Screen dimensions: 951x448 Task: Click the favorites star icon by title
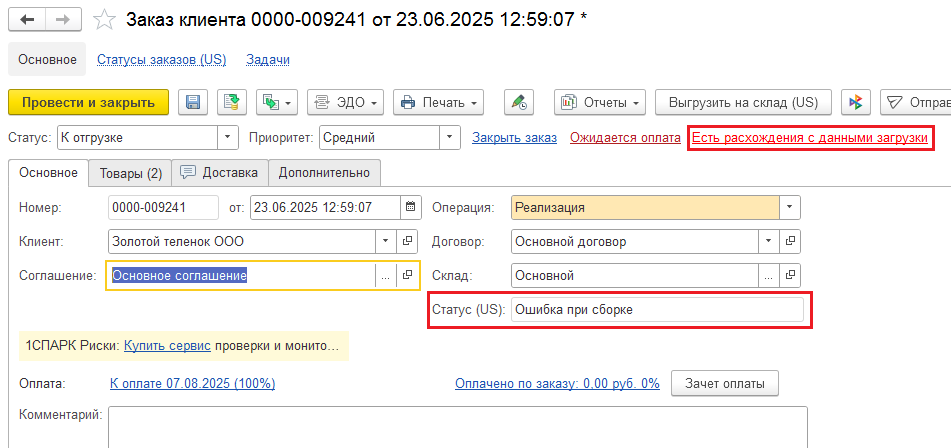(x=105, y=20)
